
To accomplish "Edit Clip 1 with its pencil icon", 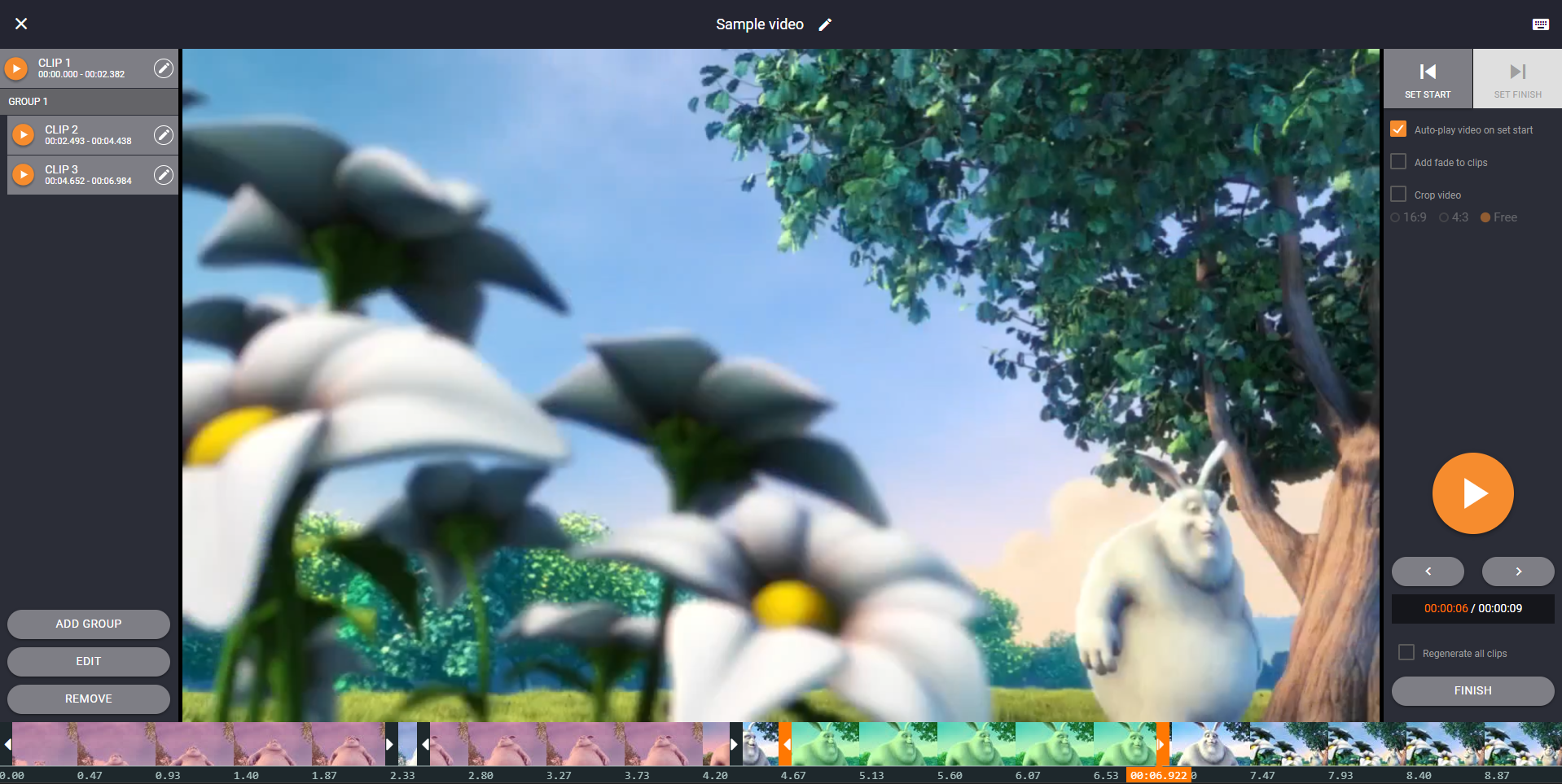I will coord(164,68).
